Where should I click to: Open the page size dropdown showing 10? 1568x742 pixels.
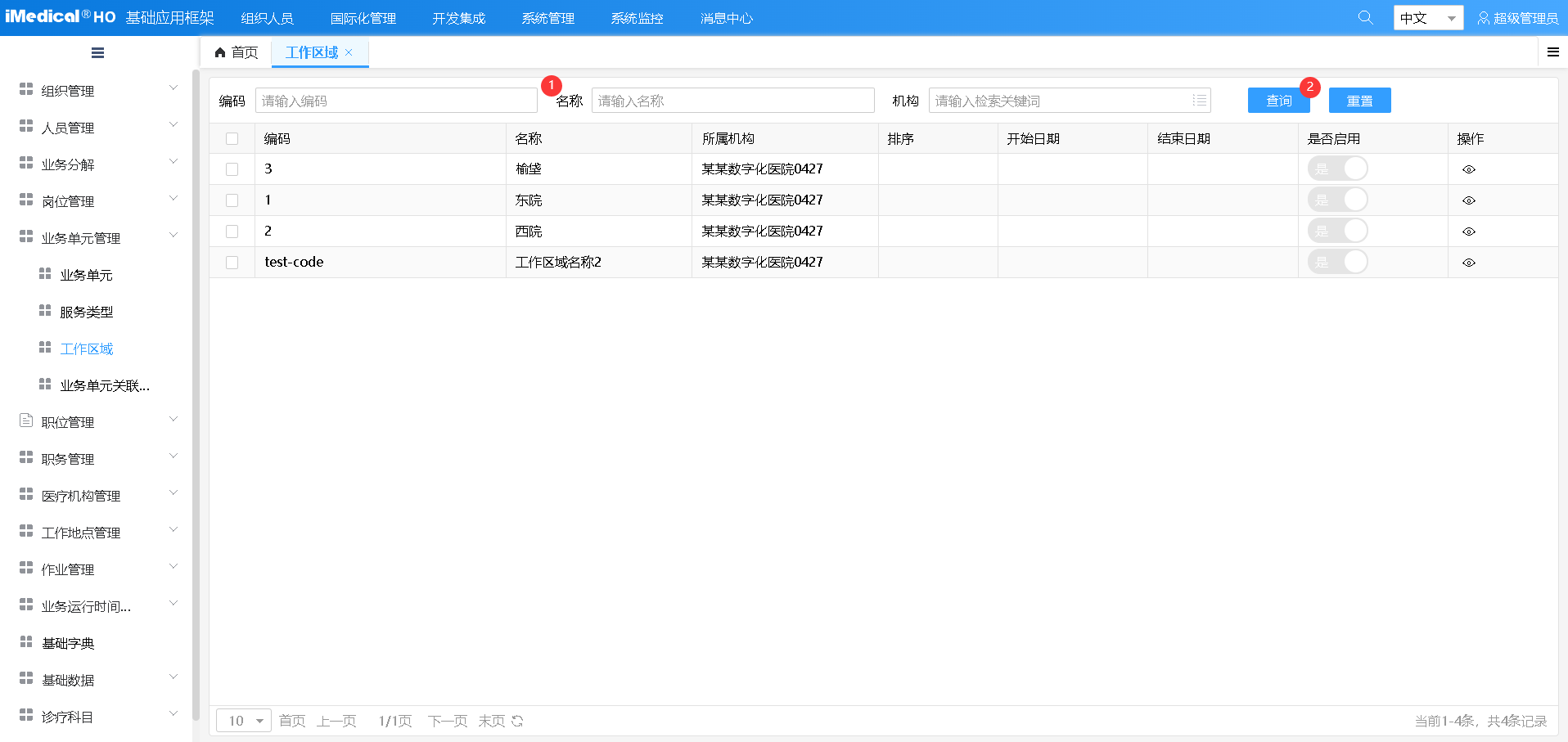(x=244, y=721)
